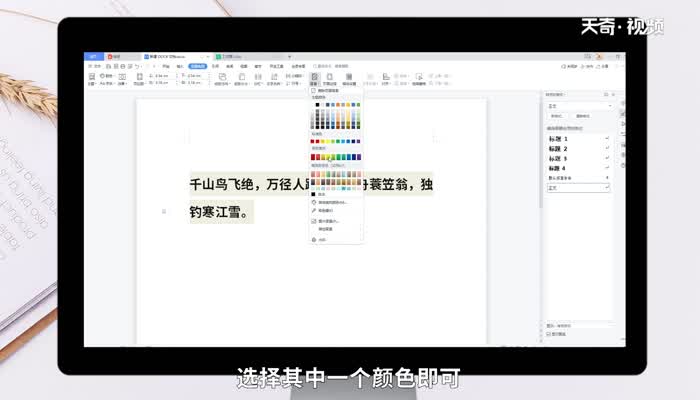Apply the 标题 2 style
This screenshot has width=700, height=400.
(x=579, y=149)
